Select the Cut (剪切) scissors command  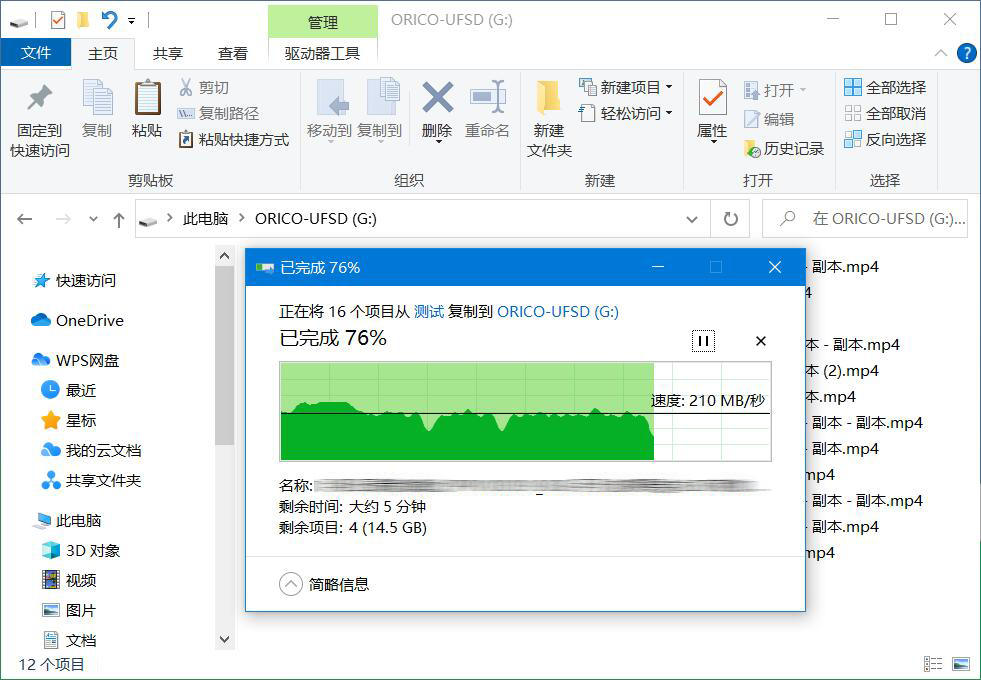click(204, 88)
